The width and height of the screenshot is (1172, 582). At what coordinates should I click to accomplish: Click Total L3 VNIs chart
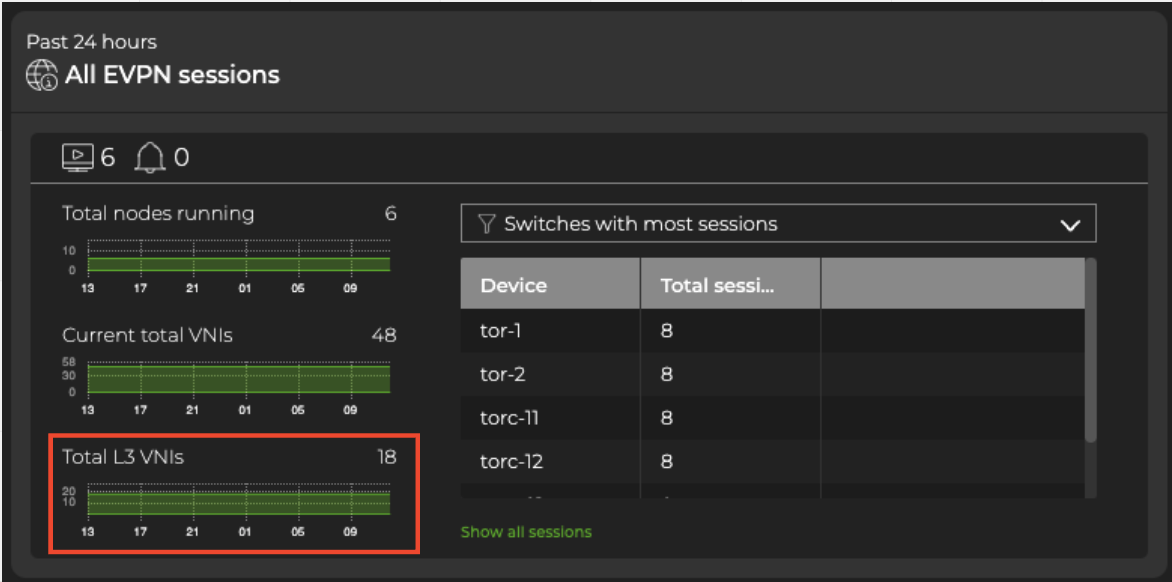coord(238,501)
